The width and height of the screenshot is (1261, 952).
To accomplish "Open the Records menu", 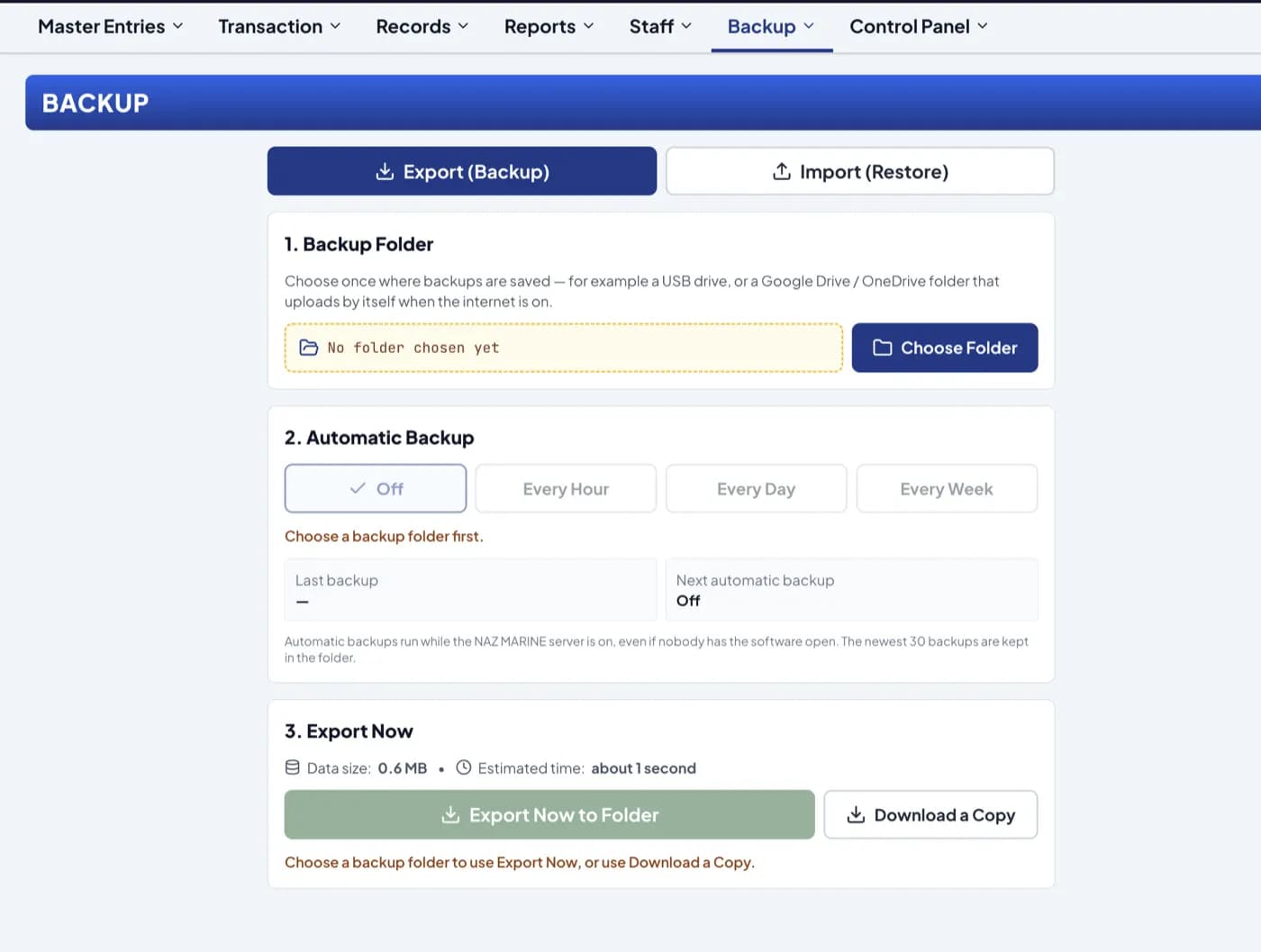I will pyautogui.click(x=422, y=27).
